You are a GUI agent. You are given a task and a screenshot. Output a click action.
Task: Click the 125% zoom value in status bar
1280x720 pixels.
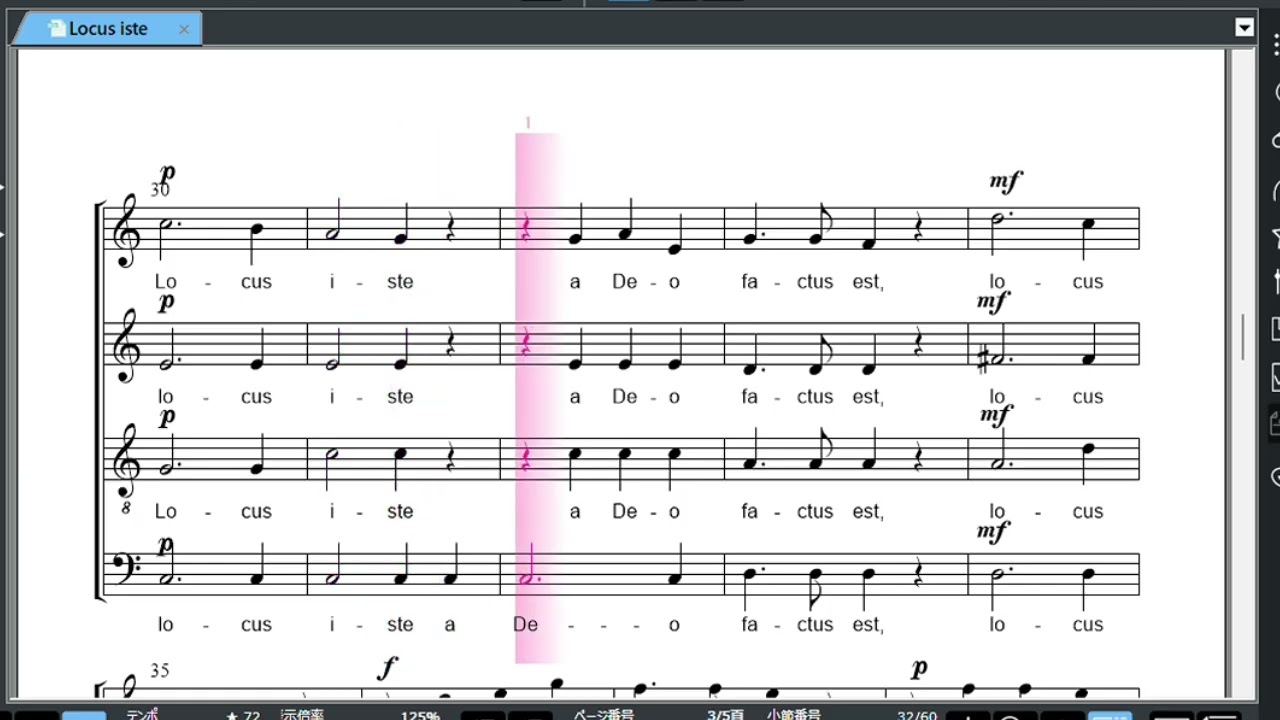tap(420, 715)
